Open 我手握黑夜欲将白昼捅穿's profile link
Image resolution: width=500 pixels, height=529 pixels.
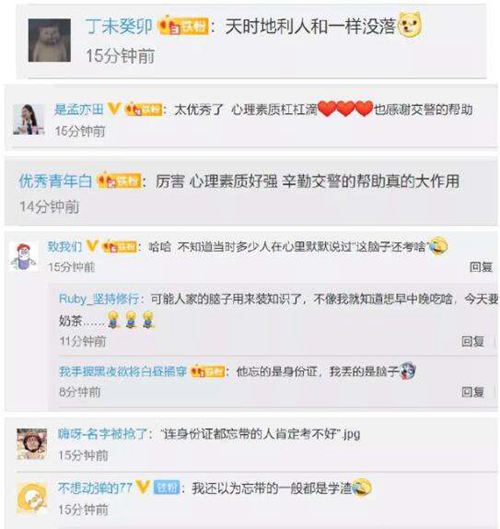tap(123, 371)
